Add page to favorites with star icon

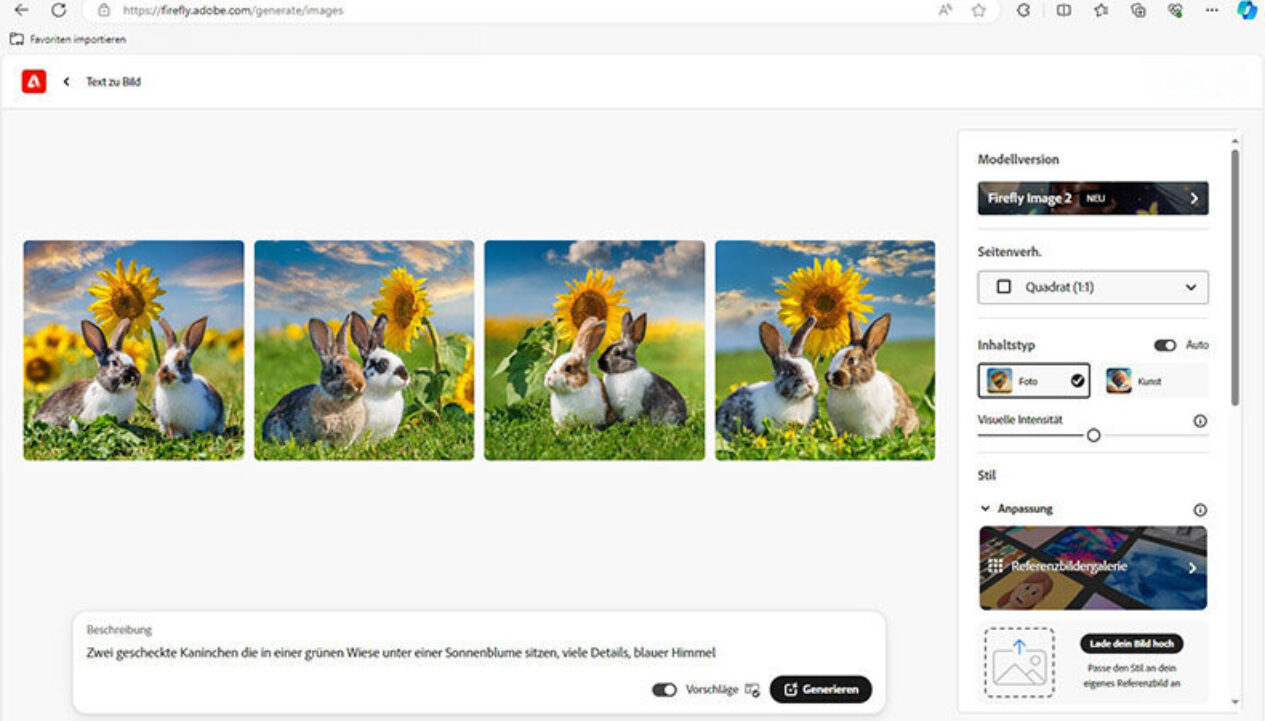point(978,10)
